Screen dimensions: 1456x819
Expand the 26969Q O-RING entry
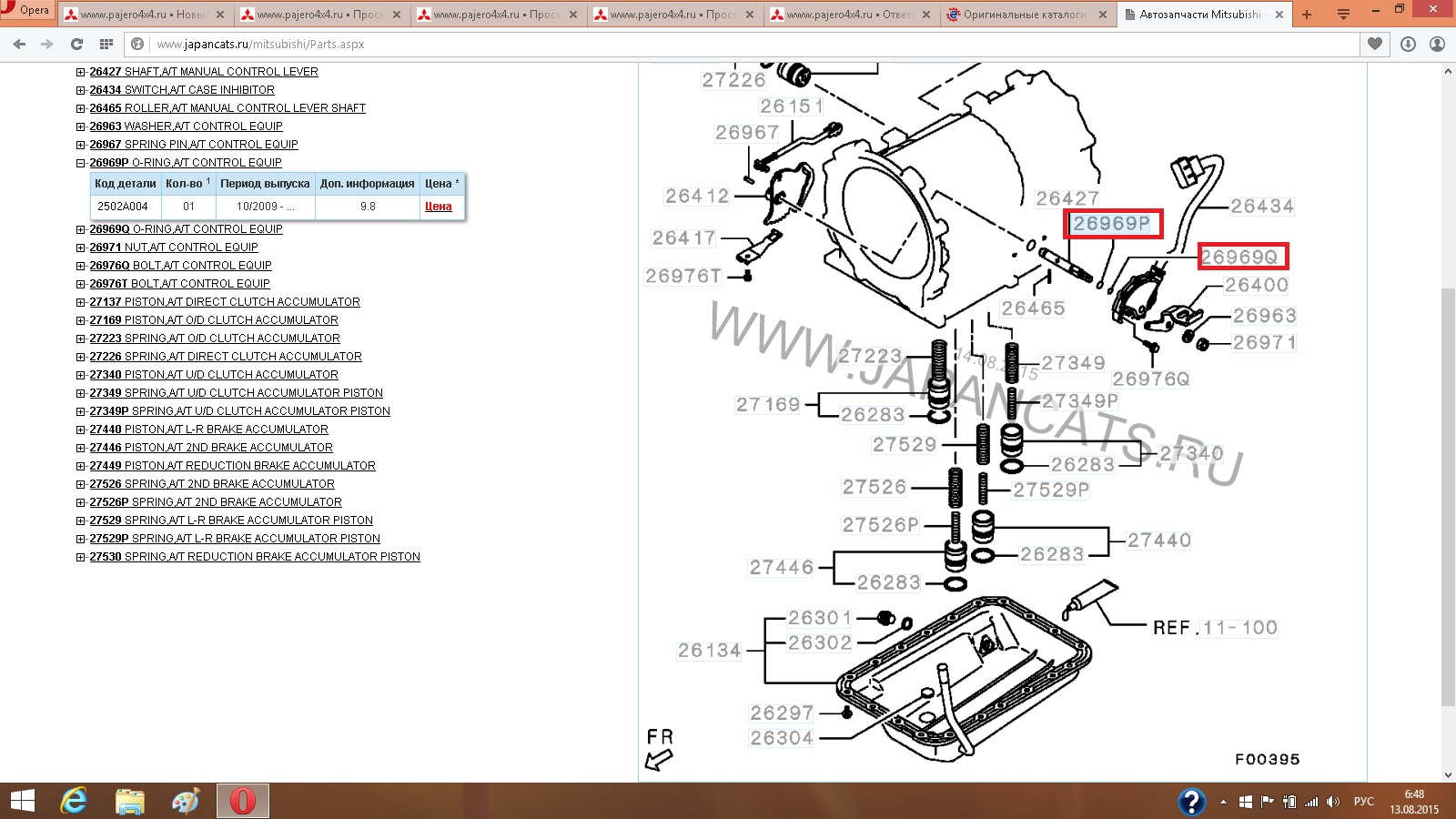coord(81,229)
